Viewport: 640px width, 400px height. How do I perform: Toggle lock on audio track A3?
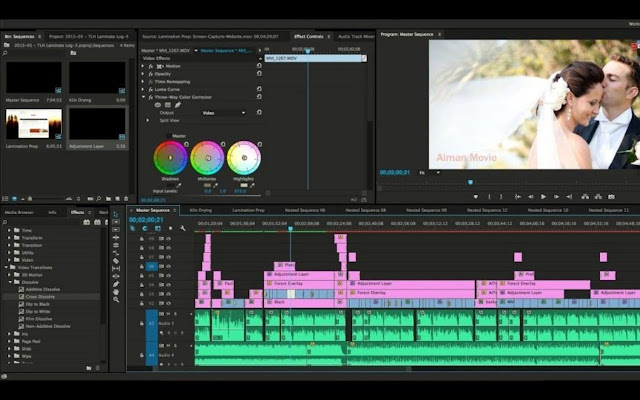tap(141, 323)
